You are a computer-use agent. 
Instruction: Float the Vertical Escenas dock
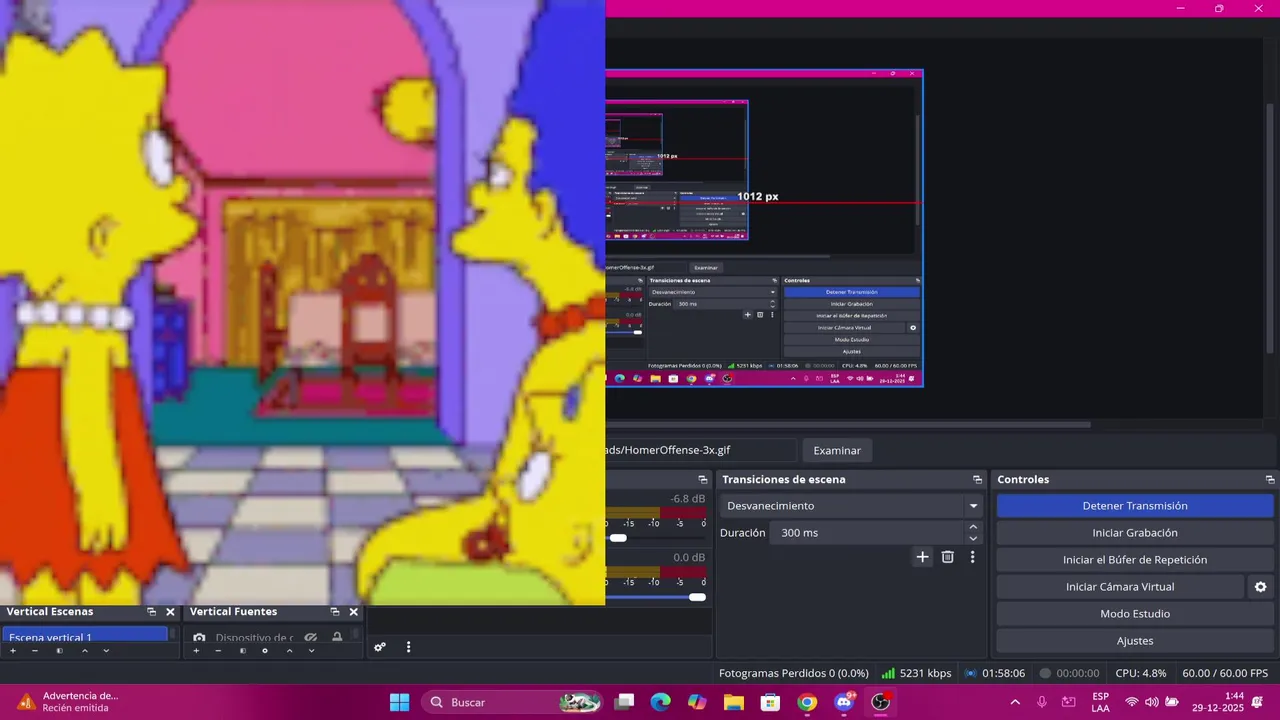[152, 612]
